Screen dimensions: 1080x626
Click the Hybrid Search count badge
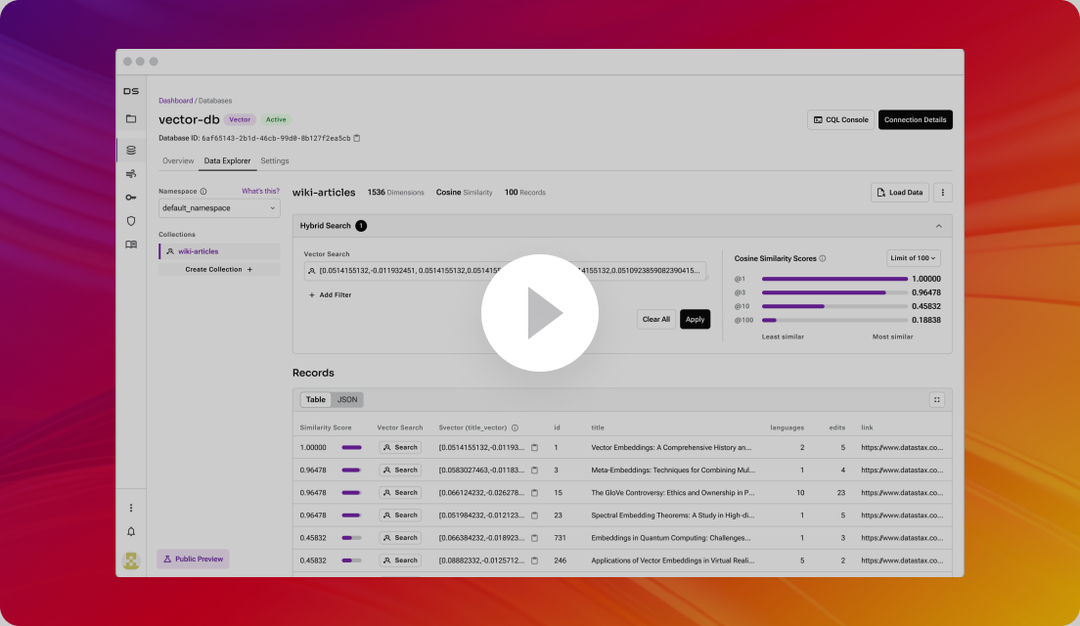tap(361, 226)
